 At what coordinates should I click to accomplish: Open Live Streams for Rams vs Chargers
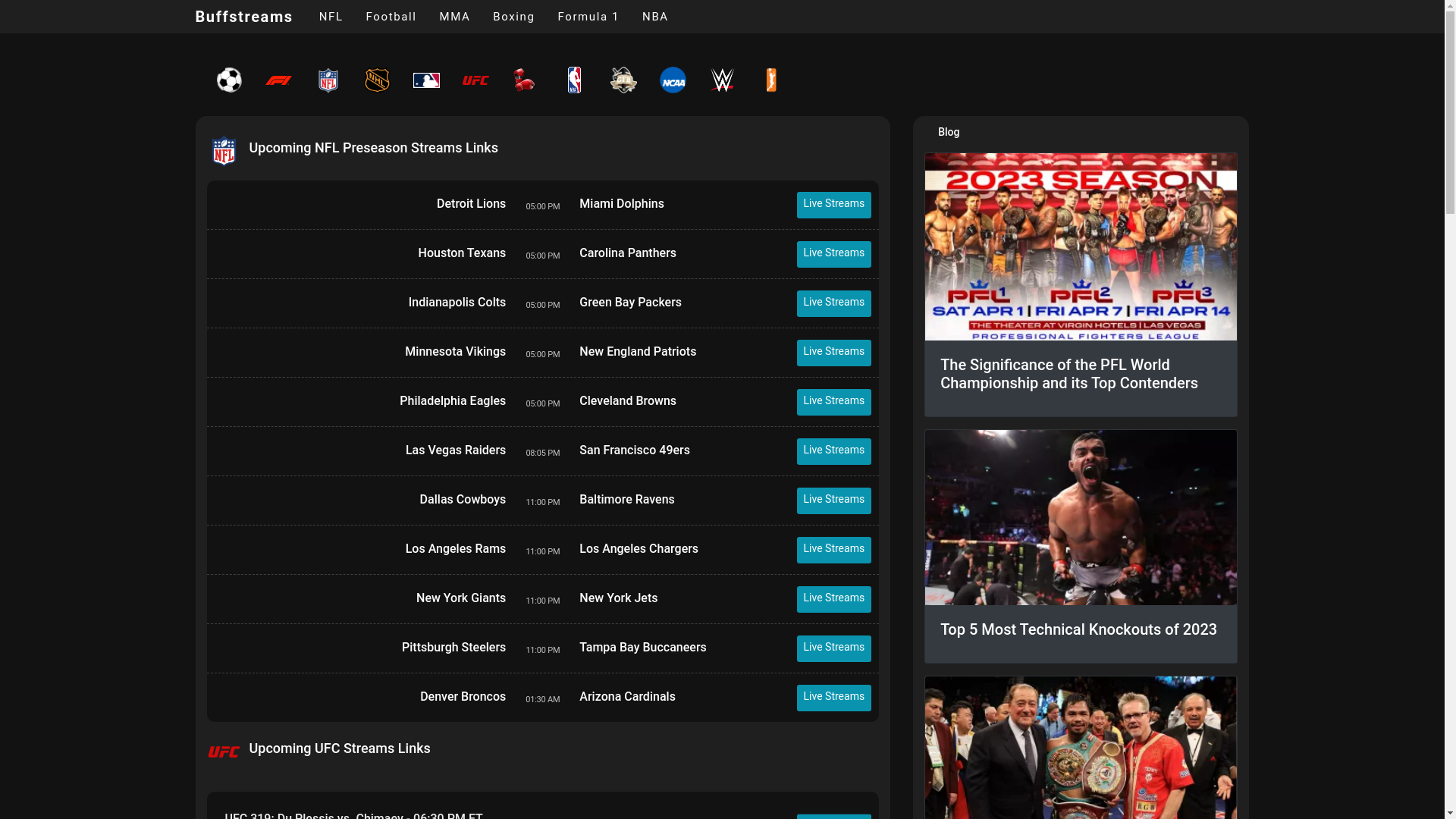pos(833,550)
